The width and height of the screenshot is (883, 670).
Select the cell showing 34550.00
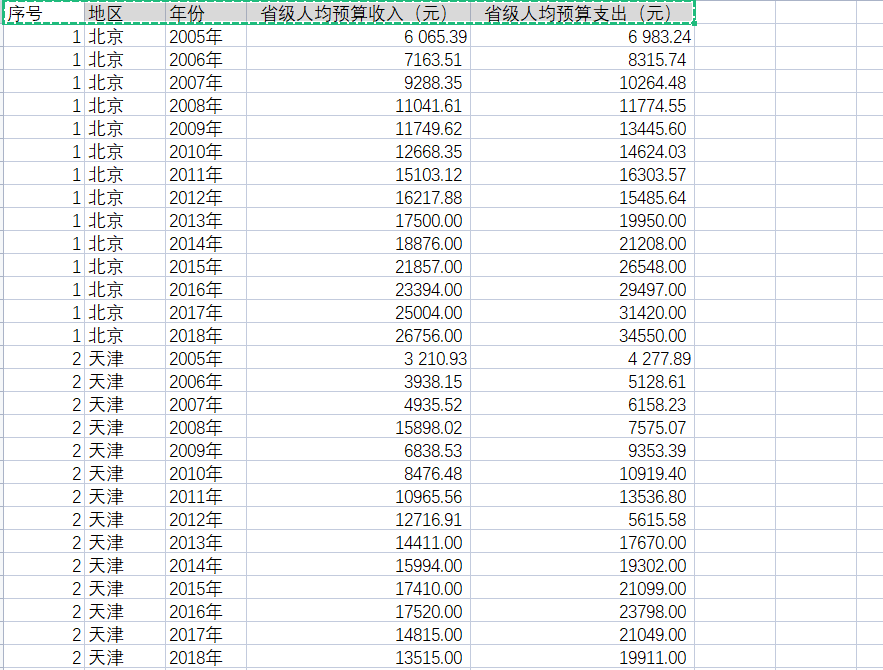[x=582, y=336]
